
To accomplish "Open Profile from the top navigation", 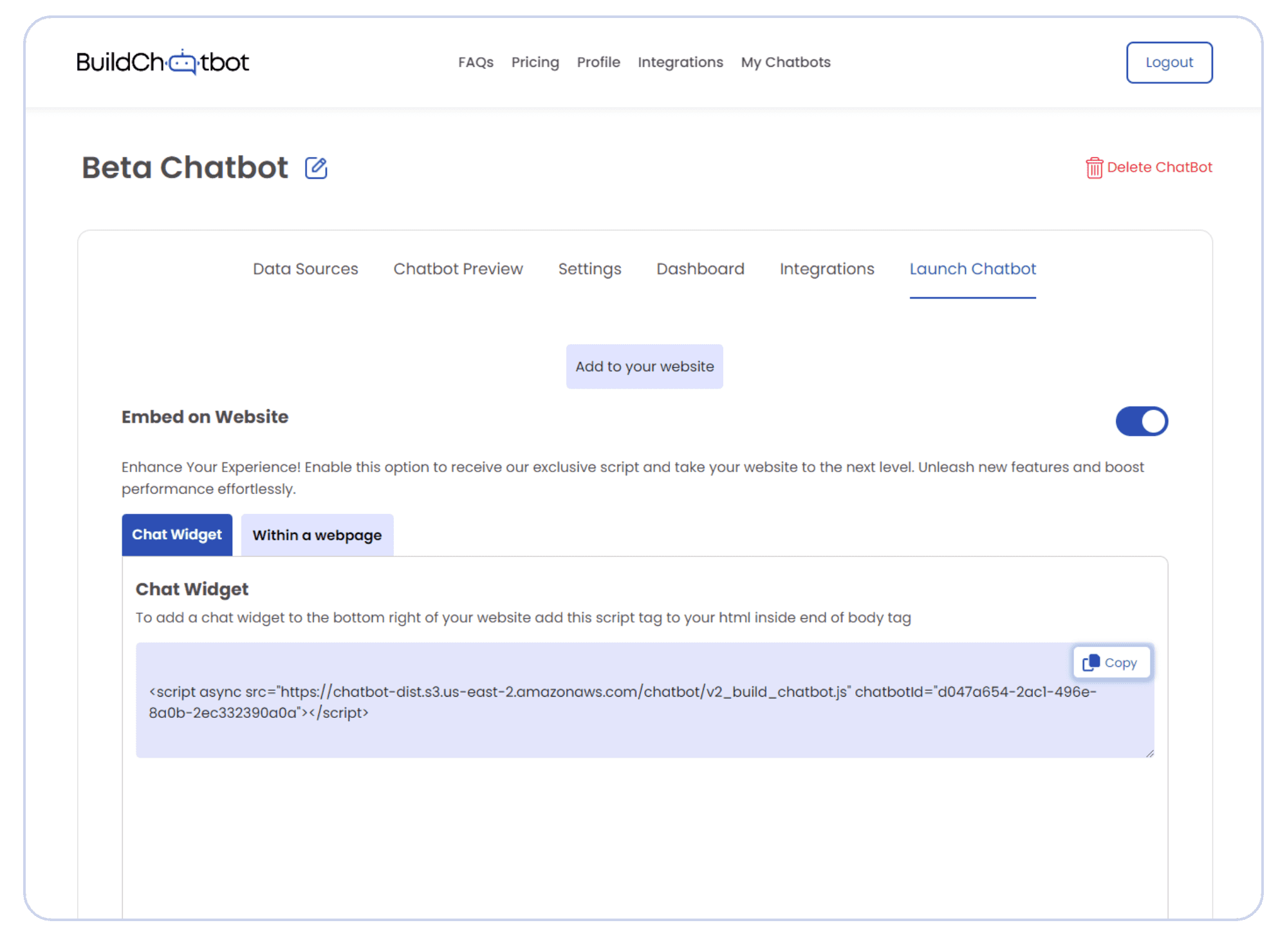I will coord(598,62).
